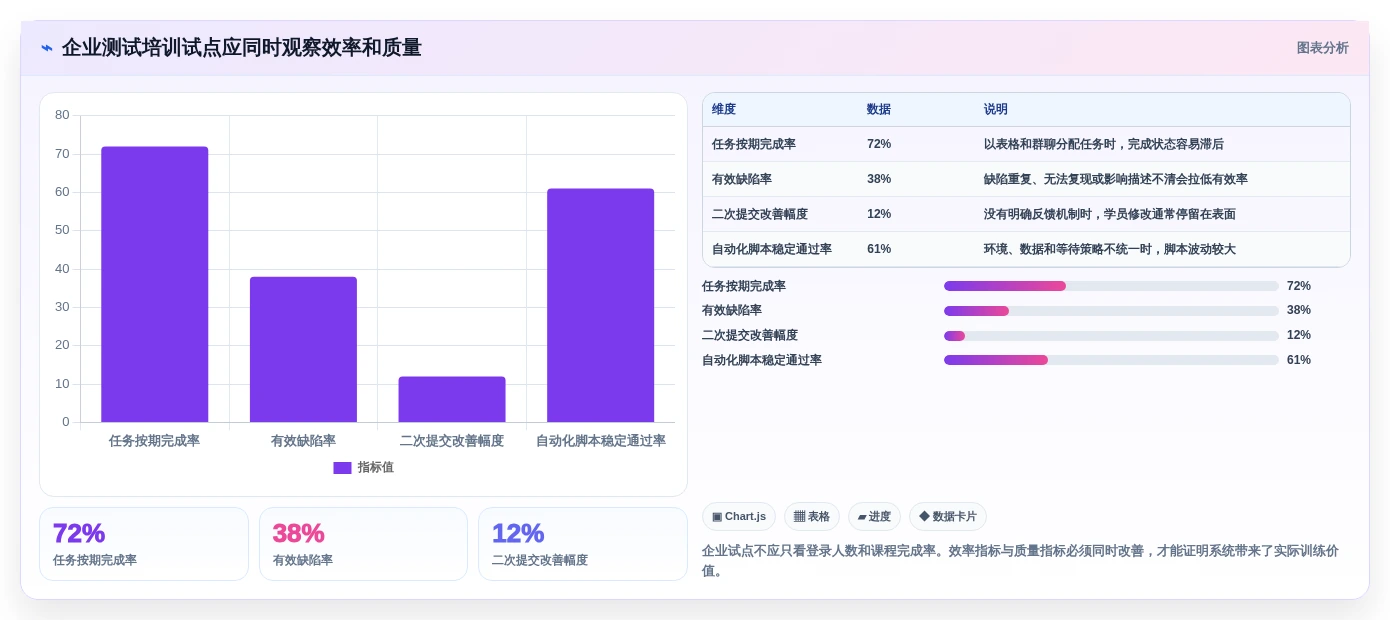The image size is (1390, 620).
Task: Select the 数据卡片 tag chip
Action: [x=948, y=516]
